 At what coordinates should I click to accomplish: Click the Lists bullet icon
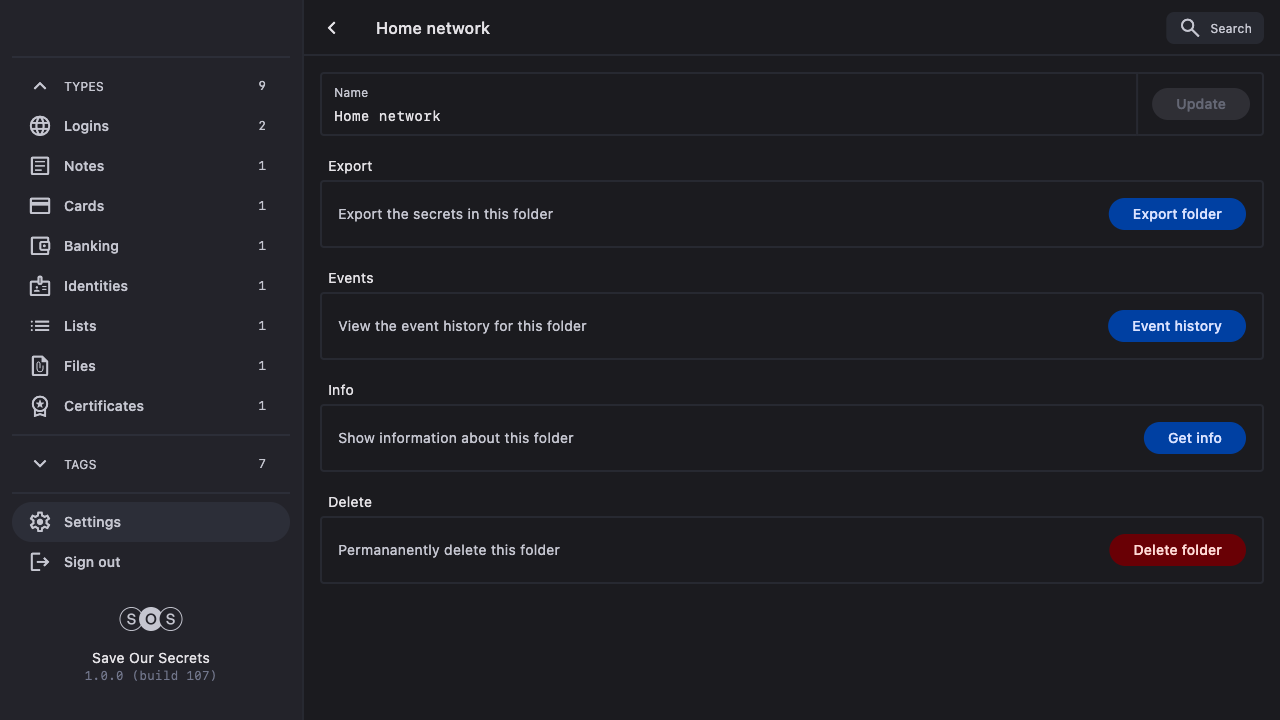tap(40, 326)
